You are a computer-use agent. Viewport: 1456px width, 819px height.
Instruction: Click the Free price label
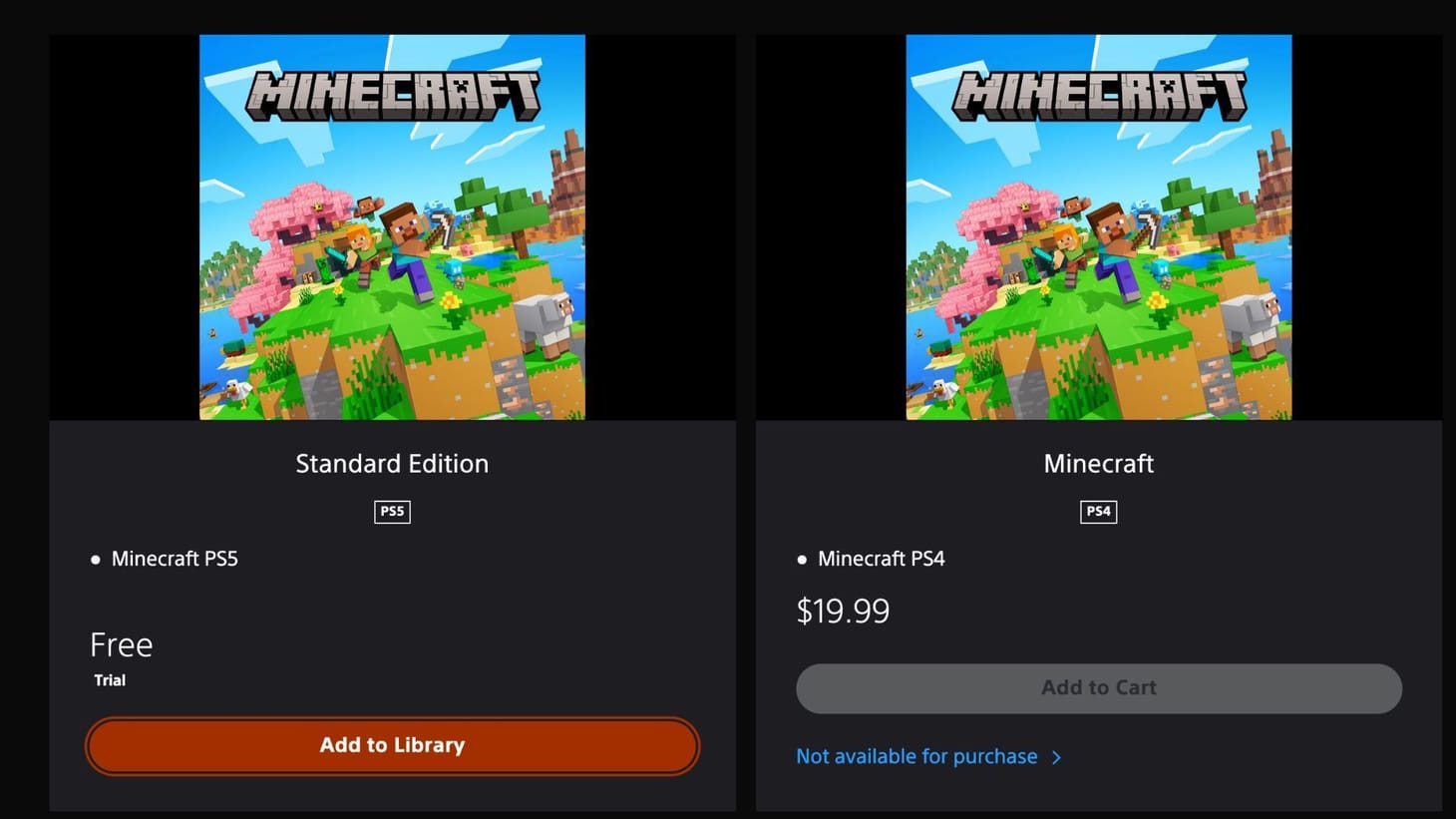[121, 644]
